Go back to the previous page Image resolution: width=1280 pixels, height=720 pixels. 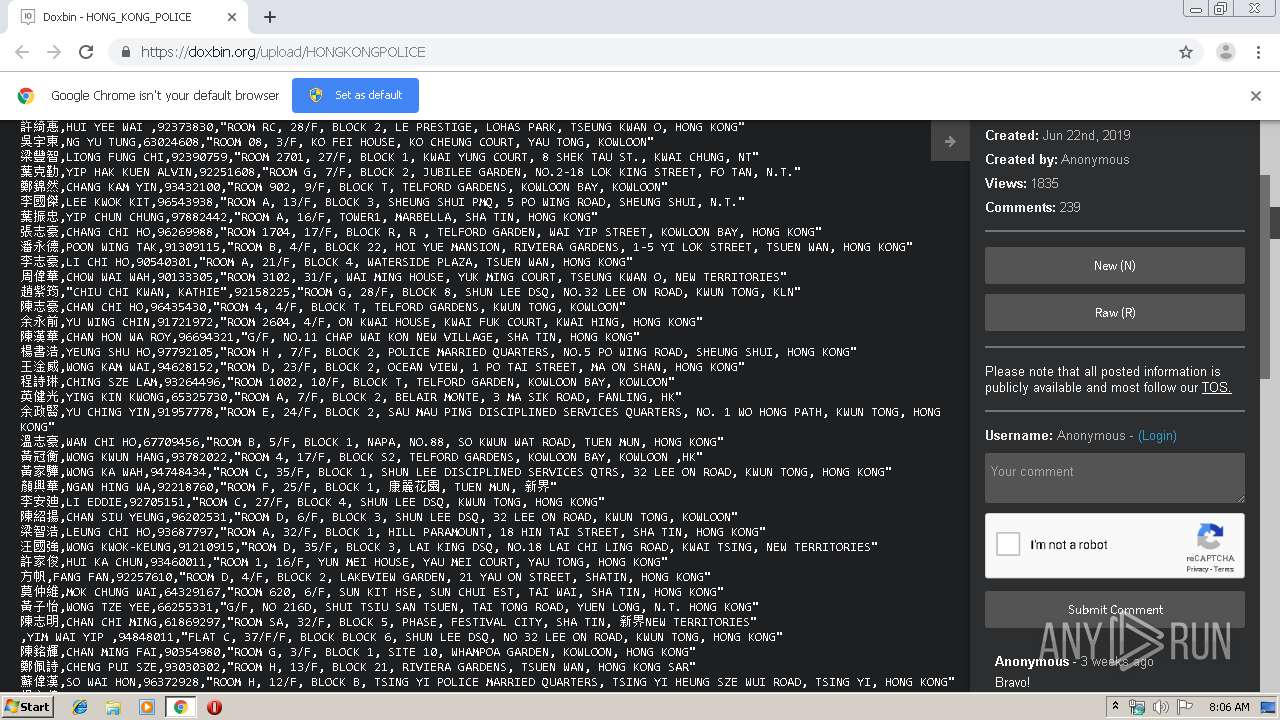(x=22, y=52)
